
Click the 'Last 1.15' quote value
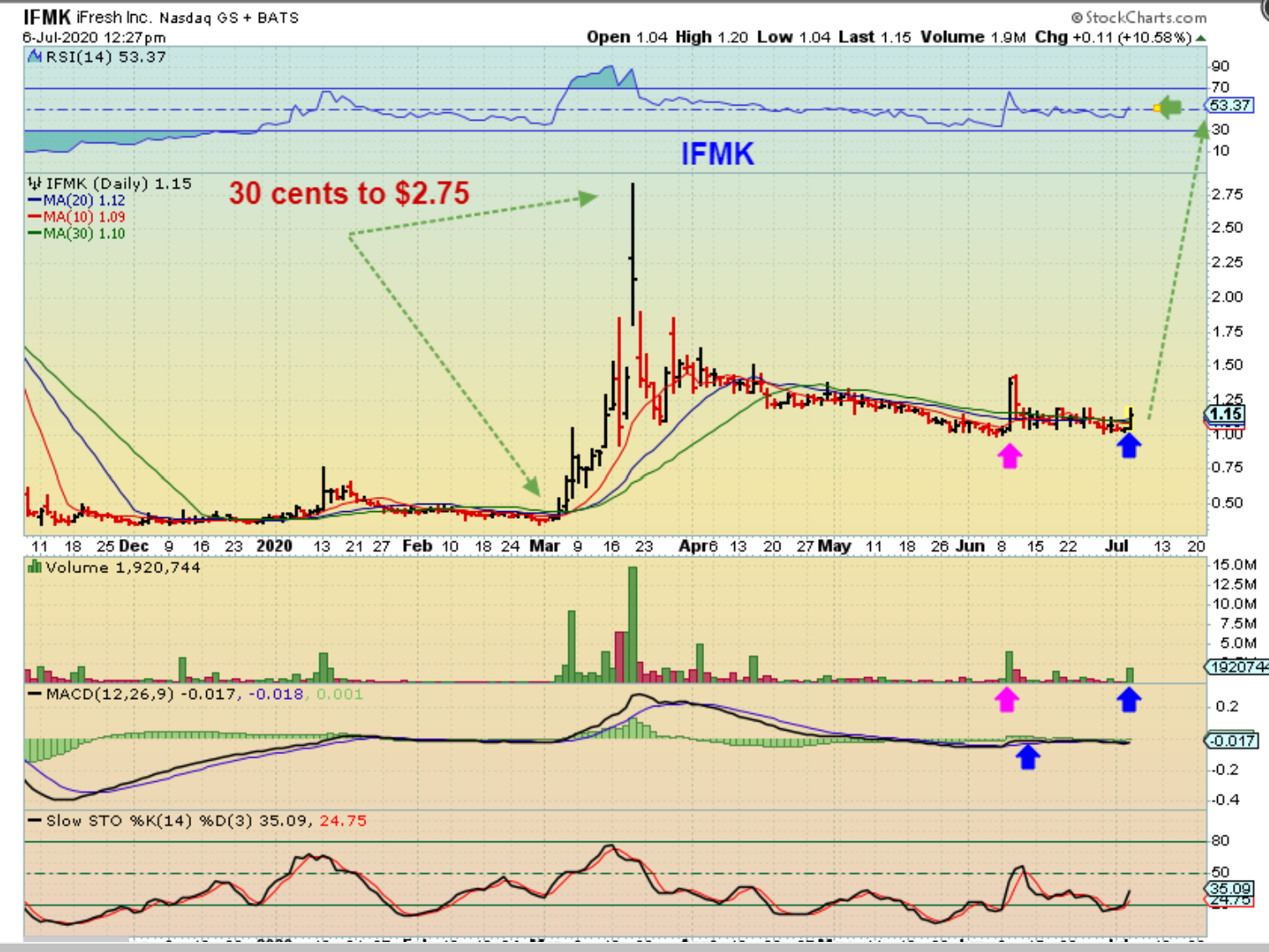click(x=874, y=37)
